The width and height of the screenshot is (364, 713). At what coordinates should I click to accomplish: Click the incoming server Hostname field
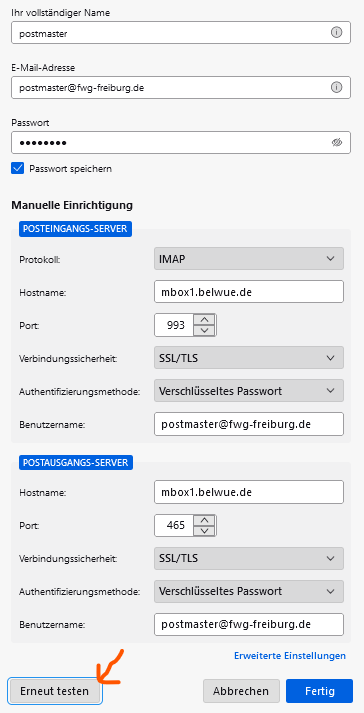pyautogui.click(x=249, y=291)
